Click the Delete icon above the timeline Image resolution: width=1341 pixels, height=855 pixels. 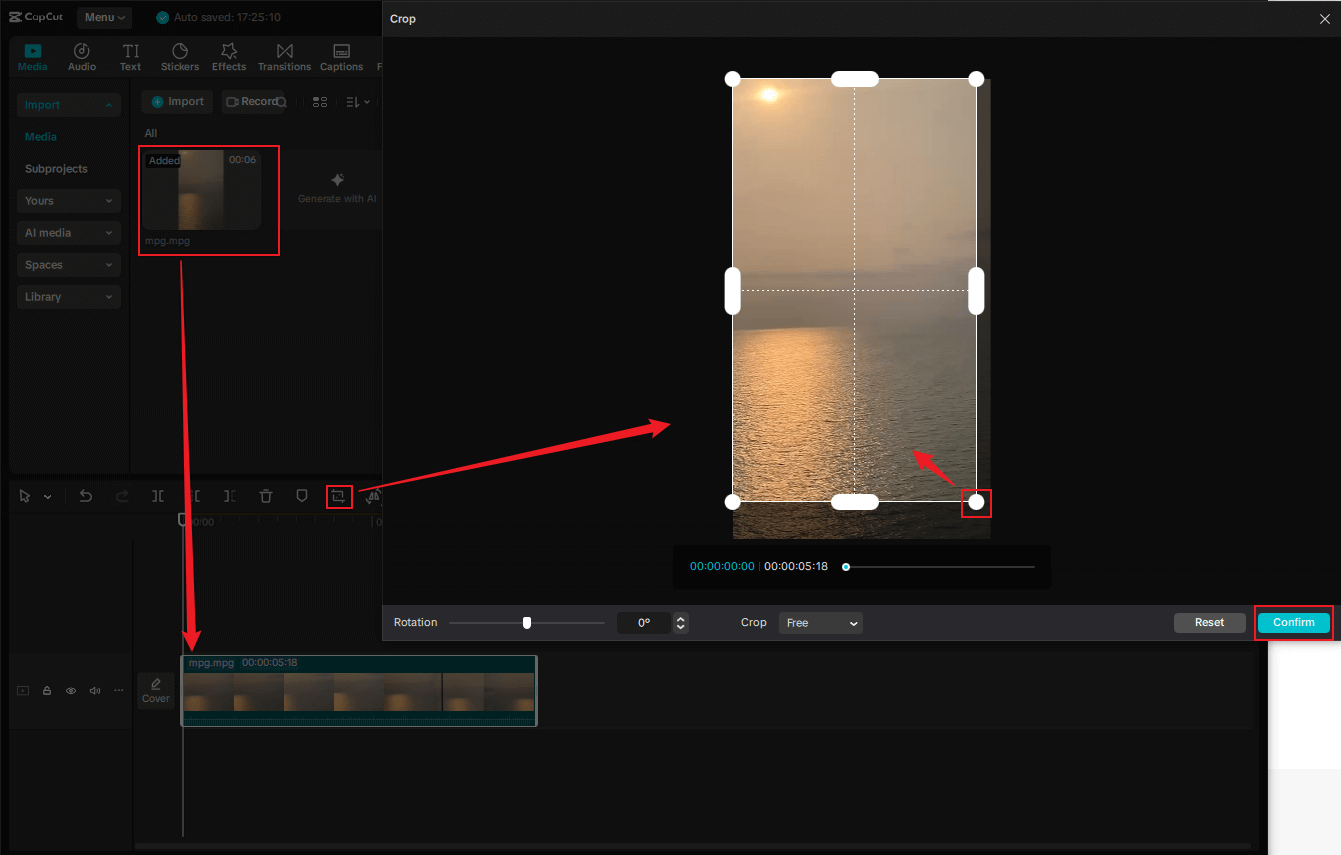264,496
